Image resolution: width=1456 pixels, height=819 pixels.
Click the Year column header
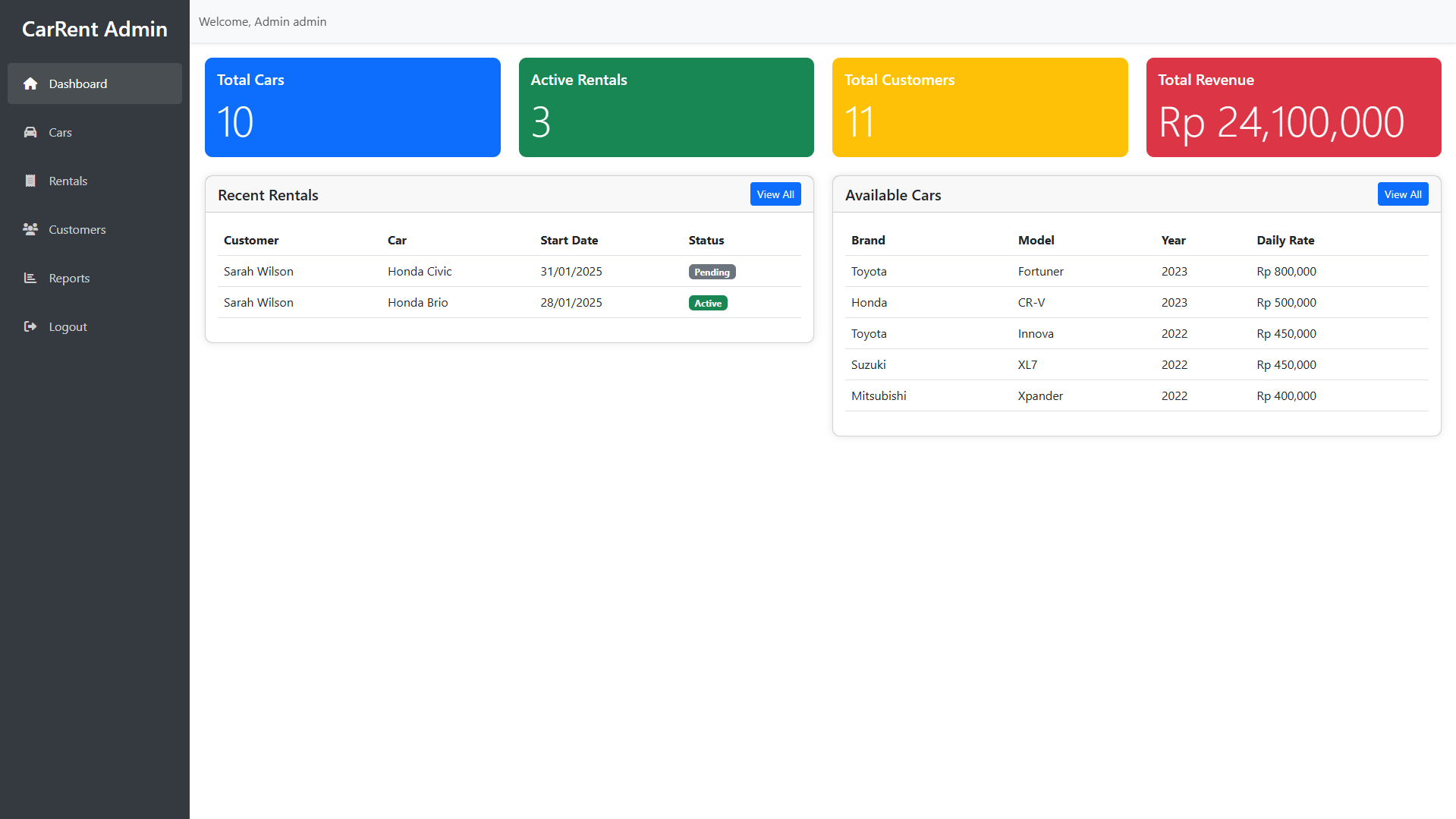pos(1173,240)
